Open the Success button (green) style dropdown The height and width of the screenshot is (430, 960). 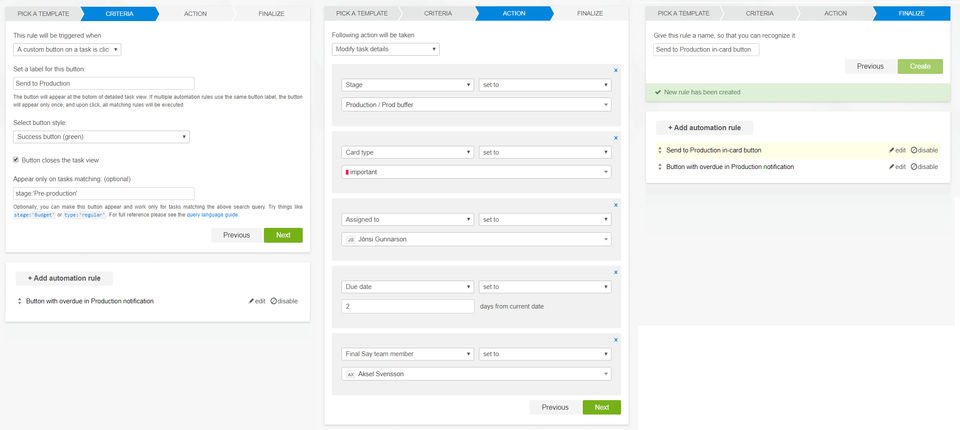102,137
